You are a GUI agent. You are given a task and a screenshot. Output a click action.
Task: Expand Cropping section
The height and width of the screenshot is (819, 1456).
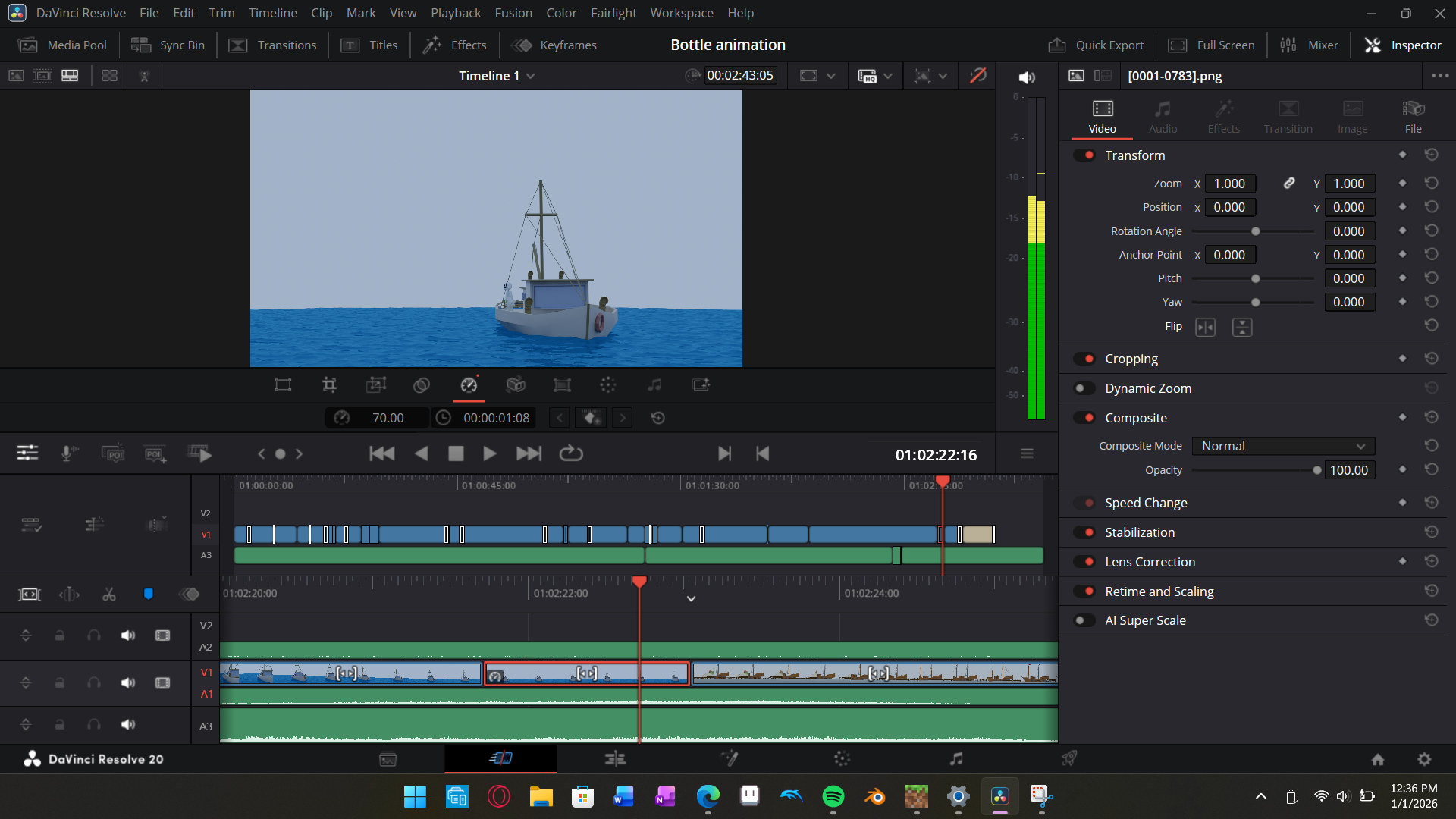click(x=1131, y=359)
